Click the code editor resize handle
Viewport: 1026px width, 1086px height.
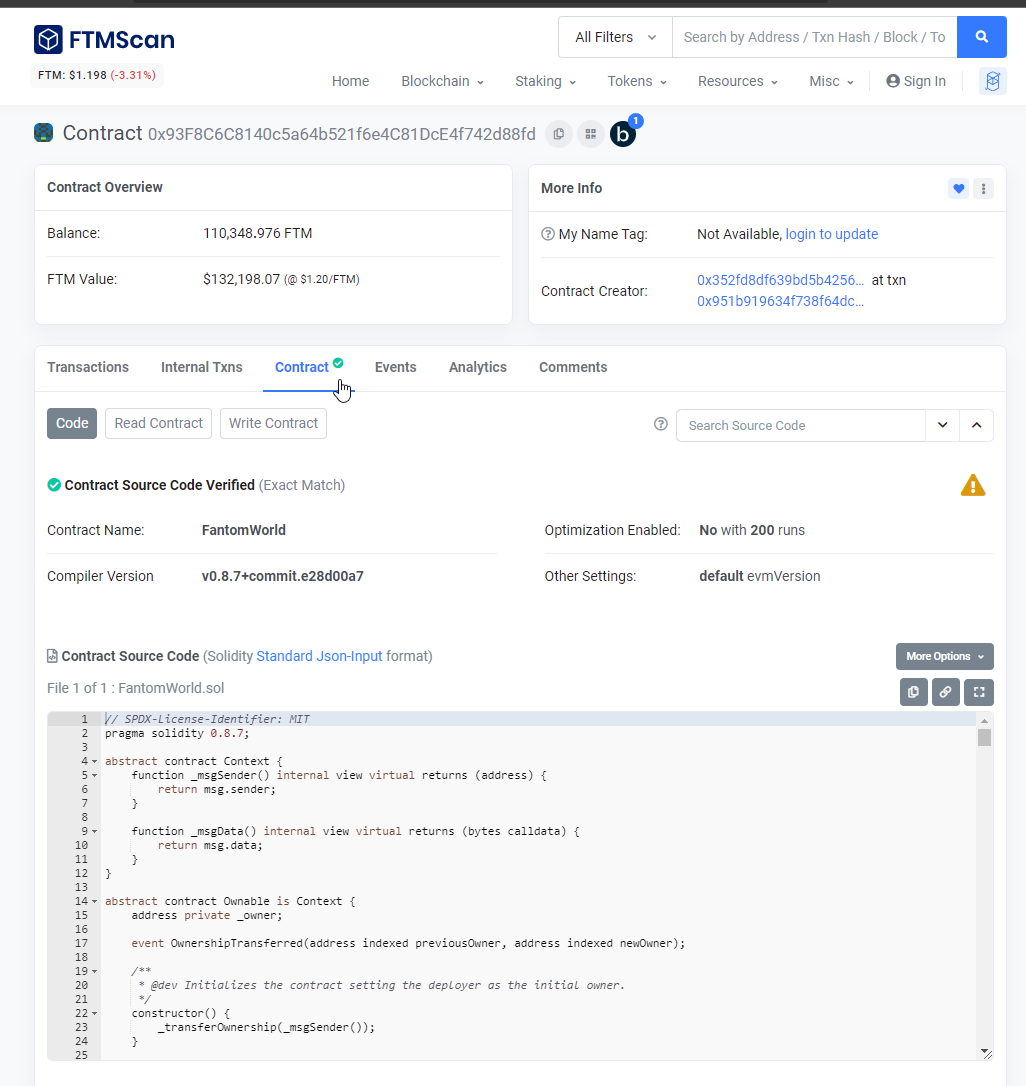(987, 1053)
